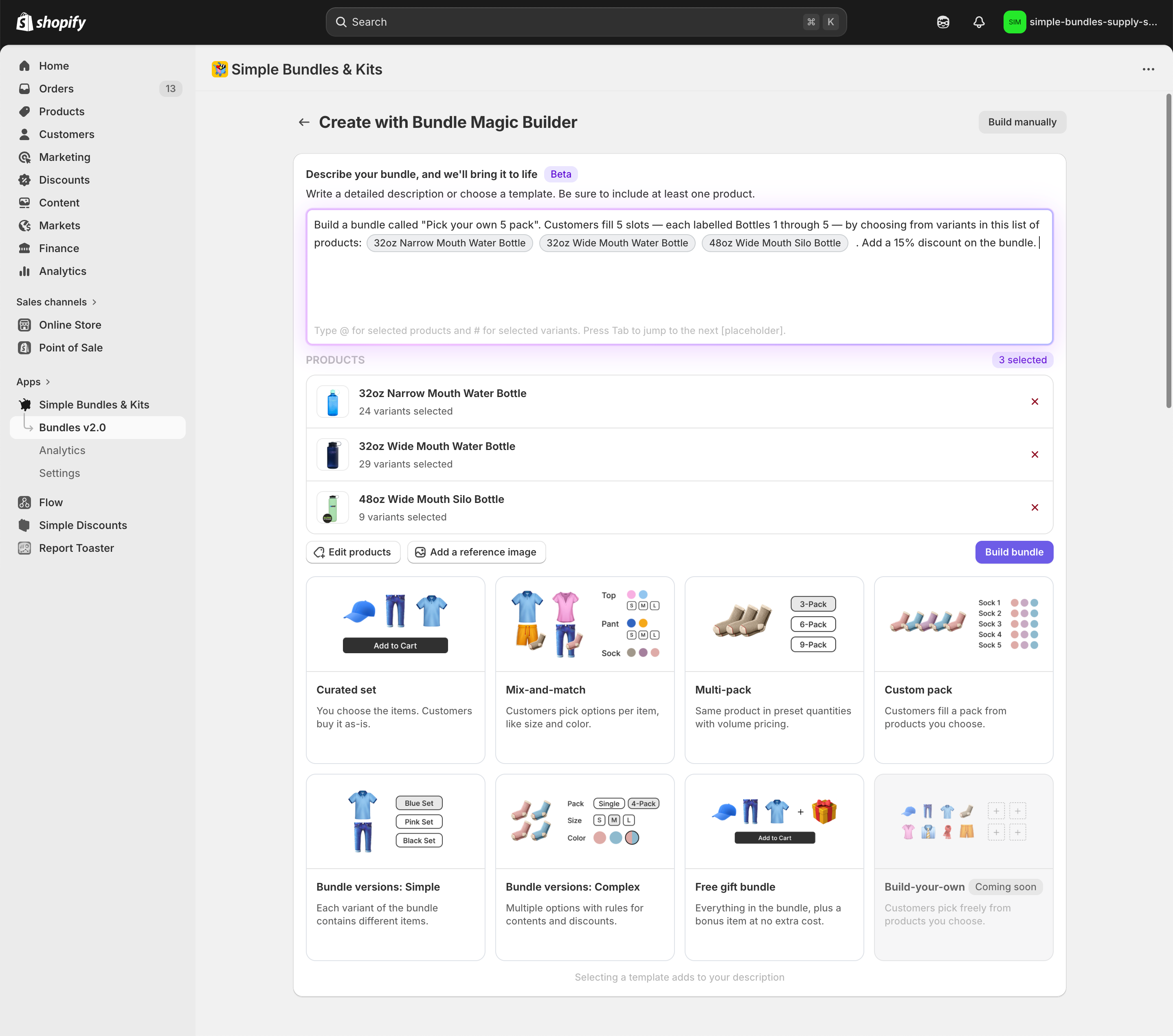Open Orders in the sidebar
The image size is (1173, 1036).
[56, 89]
